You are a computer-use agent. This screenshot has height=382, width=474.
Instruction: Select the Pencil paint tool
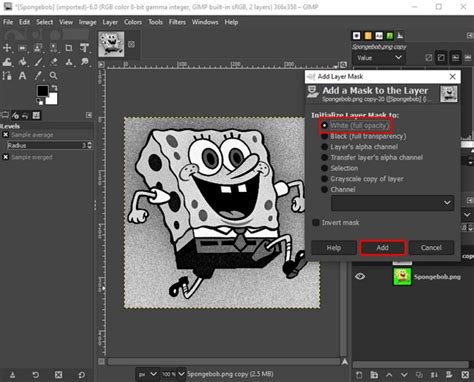(38, 62)
